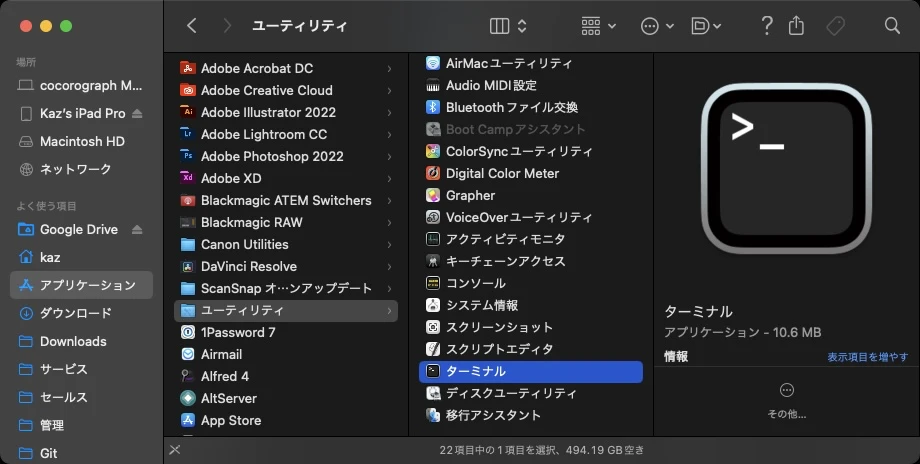Open the grouping grid dropdown

tap(598, 26)
